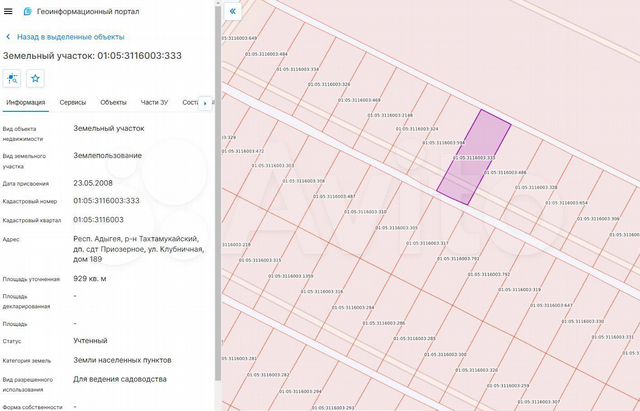640x411 pixels.
Task: Click cadastral number value 01:05:3116003:333
Action: (106, 201)
